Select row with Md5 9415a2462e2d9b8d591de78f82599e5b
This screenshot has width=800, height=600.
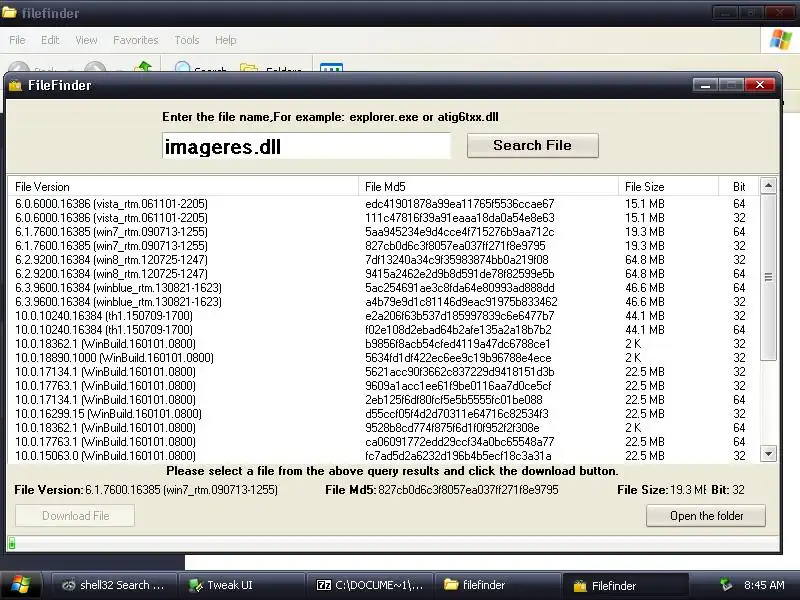coord(383,274)
